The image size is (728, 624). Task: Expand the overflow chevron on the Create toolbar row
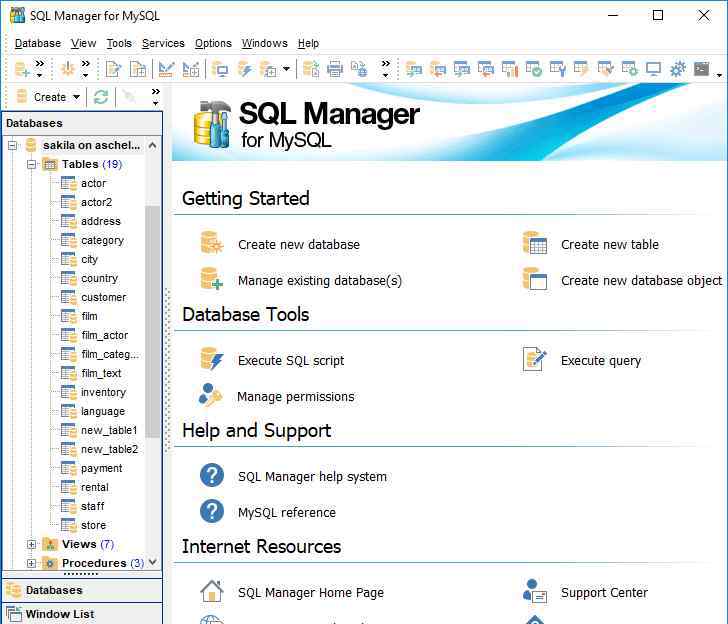(x=156, y=97)
